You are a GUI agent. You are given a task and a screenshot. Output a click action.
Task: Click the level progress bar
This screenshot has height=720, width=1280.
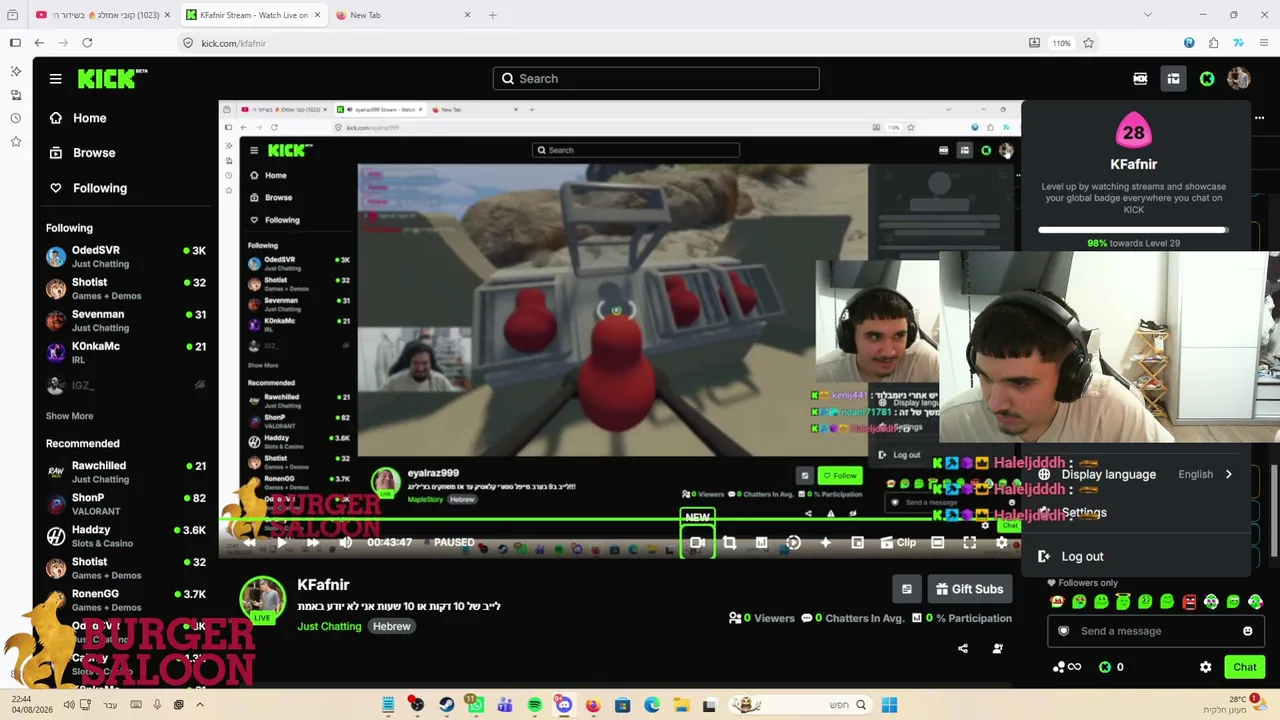pyautogui.click(x=1133, y=230)
